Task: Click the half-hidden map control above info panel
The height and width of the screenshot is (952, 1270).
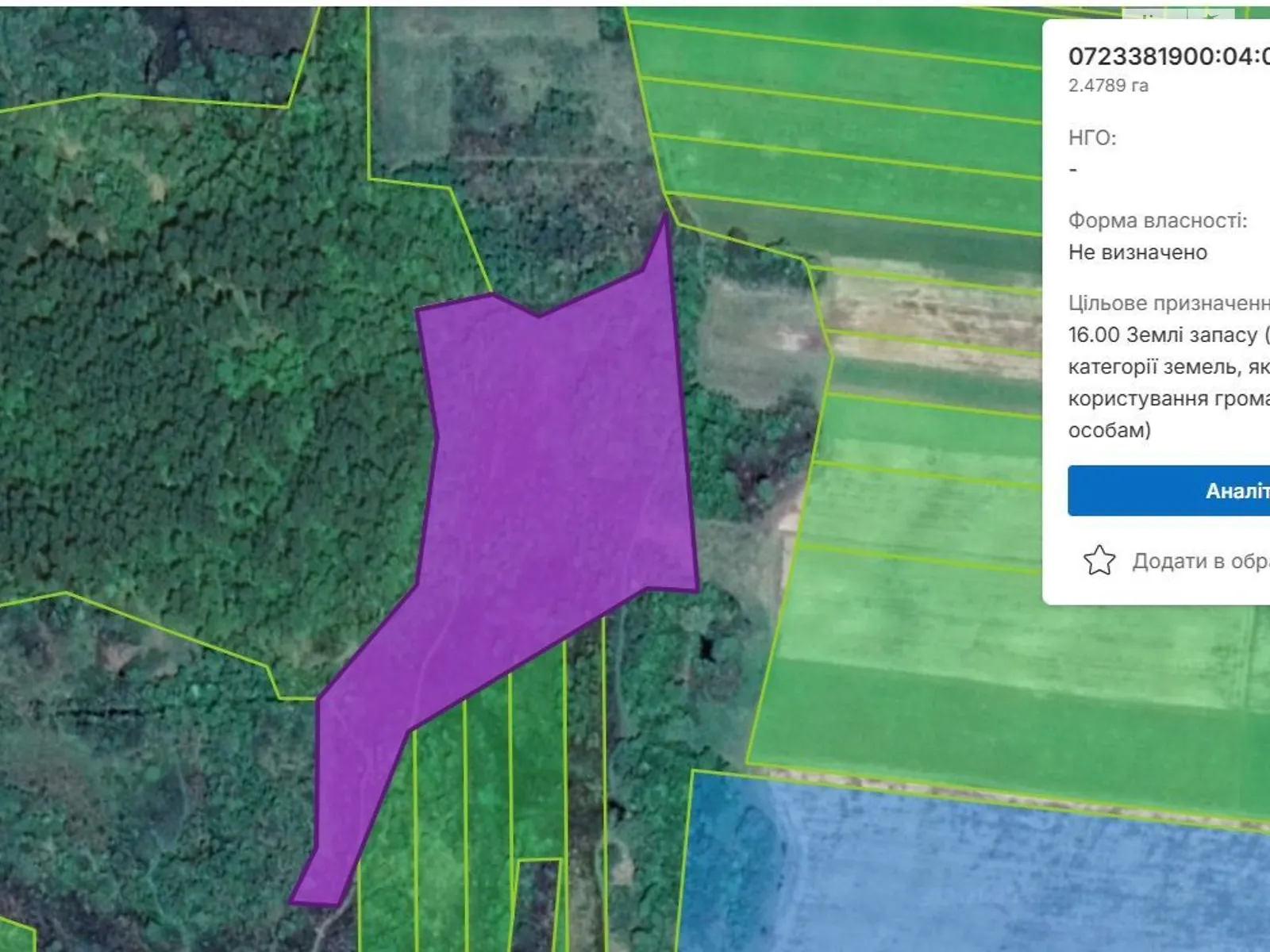Action: click(x=1180, y=14)
